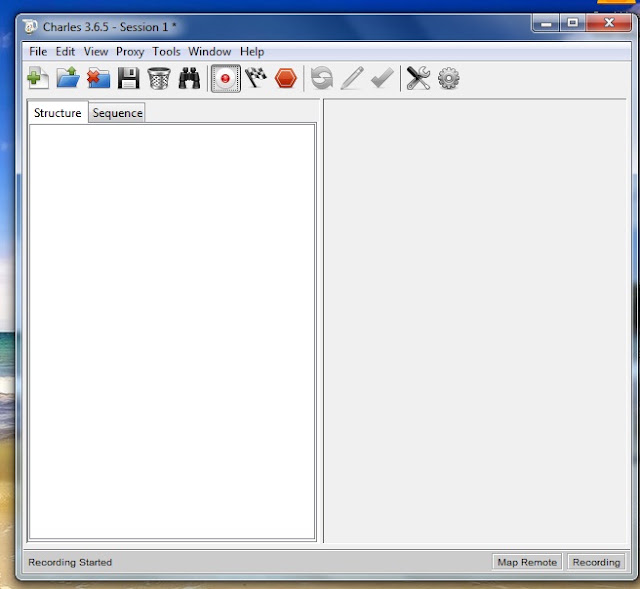
Task: Open Tools via the wrench and screwdriver icon
Action: point(418,78)
